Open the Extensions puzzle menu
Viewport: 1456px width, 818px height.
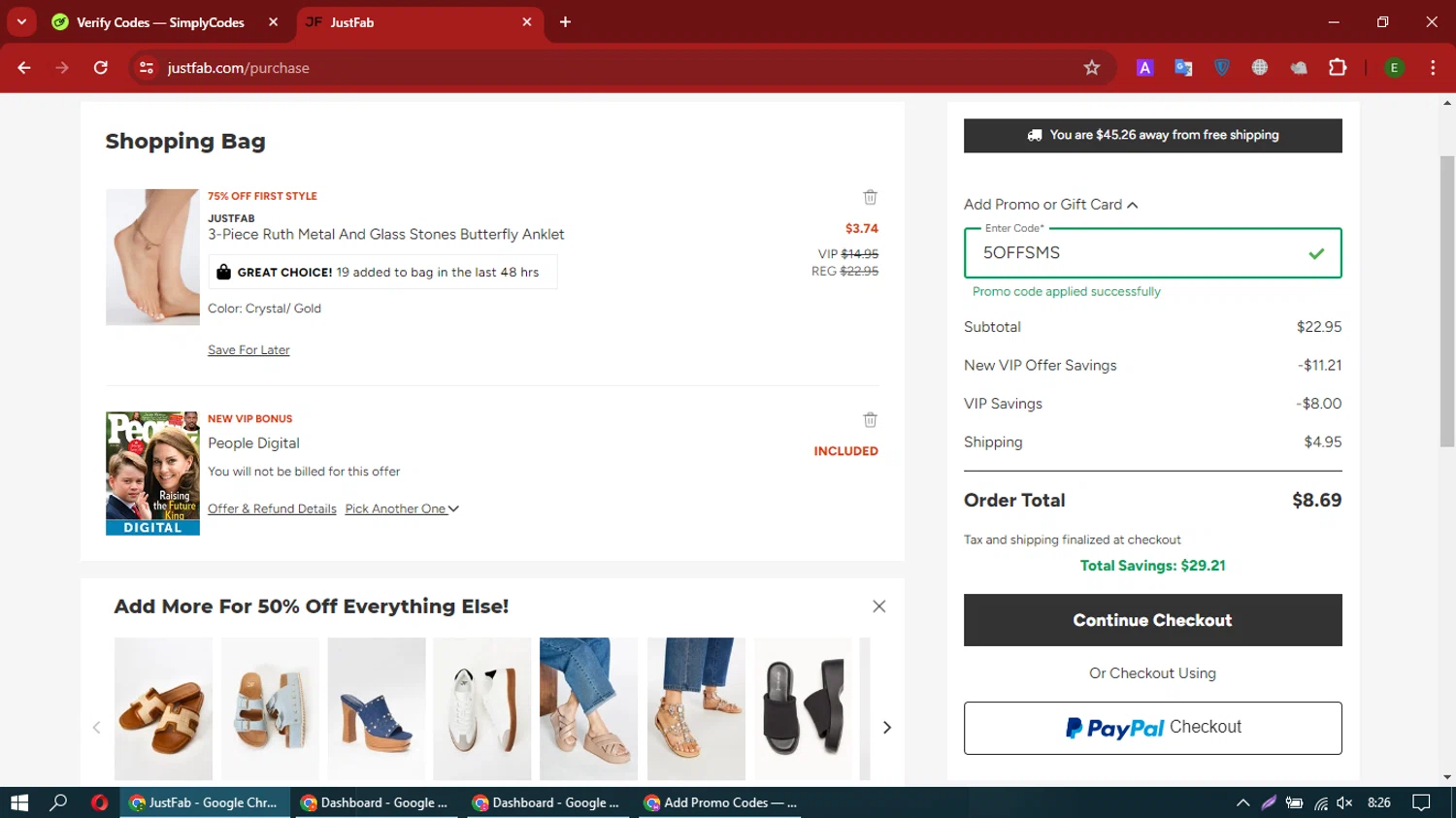coord(1338,68)
